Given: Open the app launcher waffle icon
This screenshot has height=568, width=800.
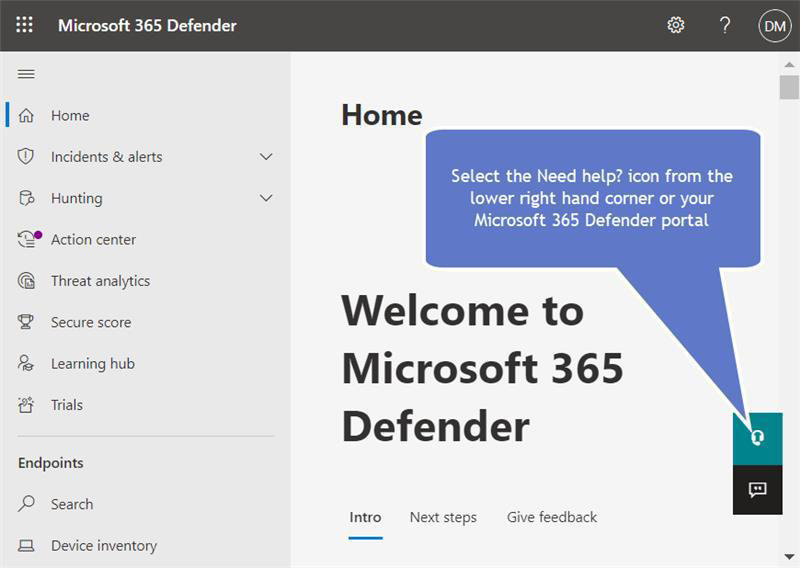Looking at the screenshot, I should [x=24, y=24].
